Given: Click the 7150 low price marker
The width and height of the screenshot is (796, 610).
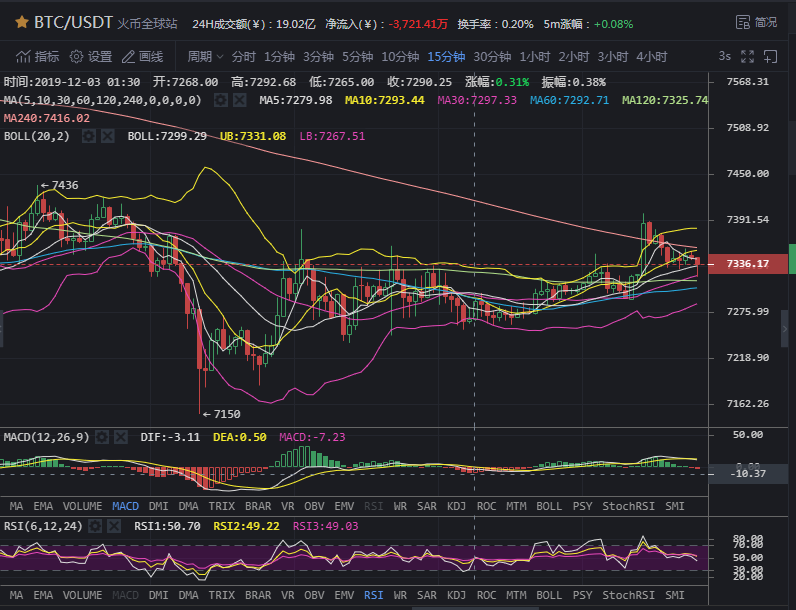Looking at the screenshot, I should [x=221, y=414].
